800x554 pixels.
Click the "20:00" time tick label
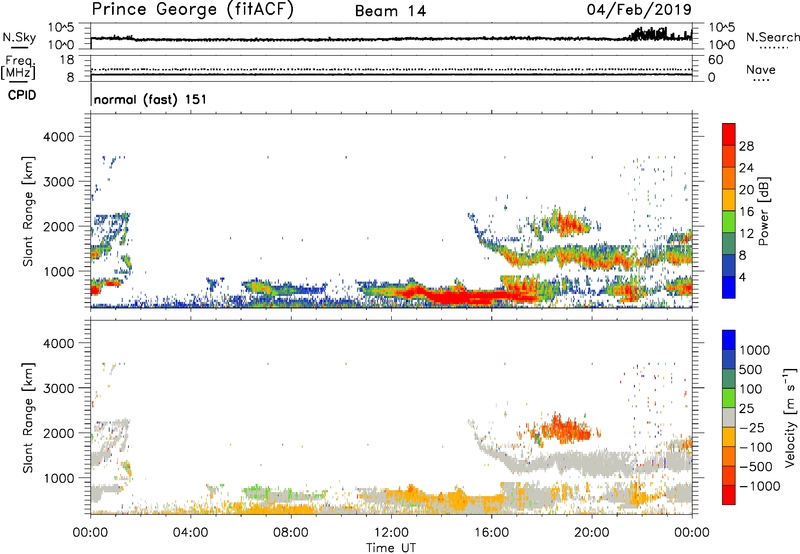pyautogui.click(x=592, y=533)
